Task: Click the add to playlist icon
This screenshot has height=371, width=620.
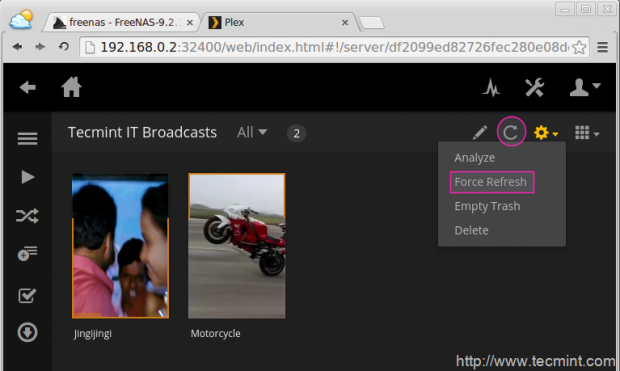Action: (27, 254)
